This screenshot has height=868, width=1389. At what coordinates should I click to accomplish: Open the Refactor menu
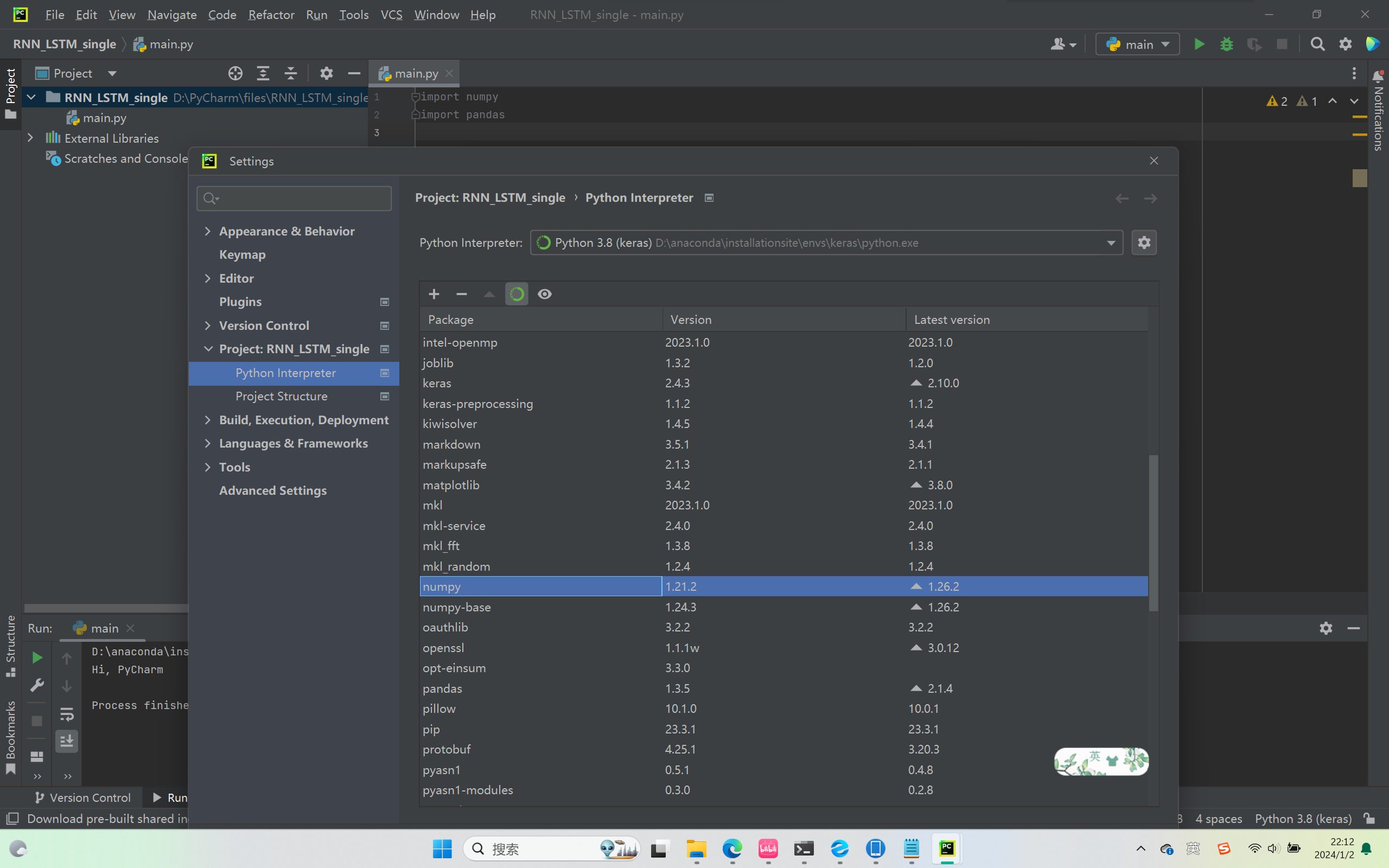(x=271, y=14)
